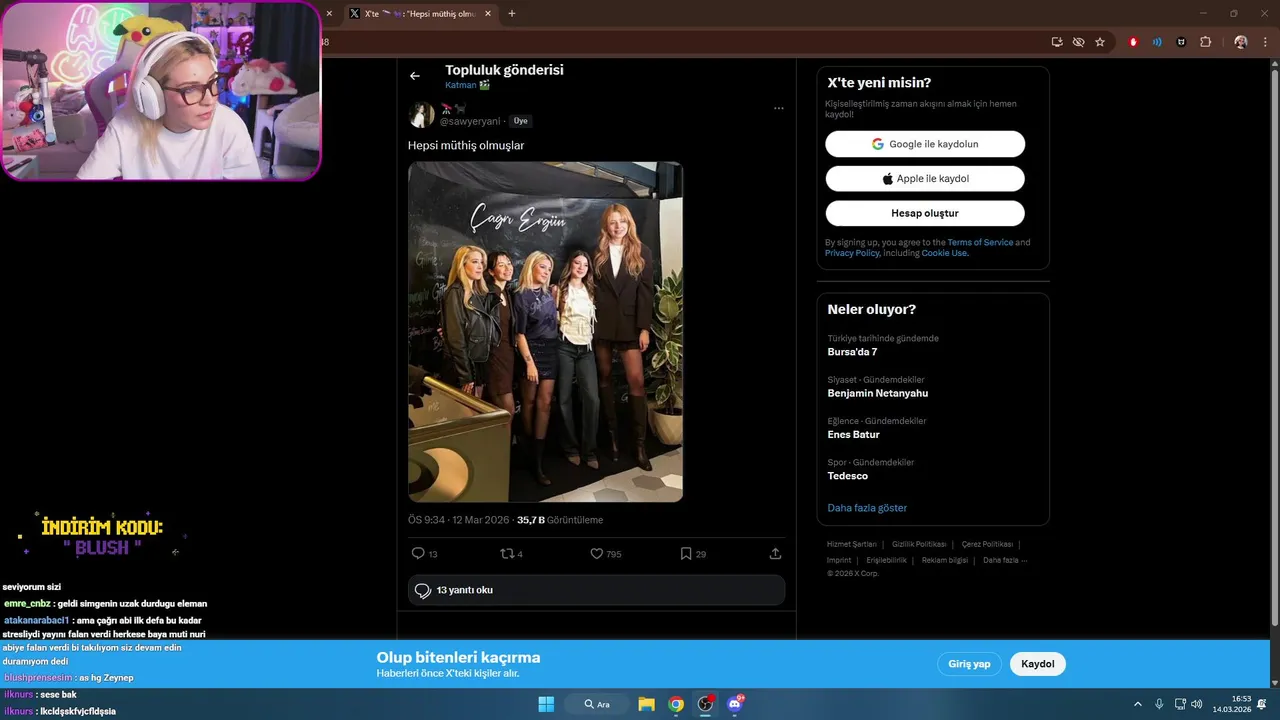Click Giriş yap in the bottom banner
This screenshot has height=720, width=1280.
969,664
